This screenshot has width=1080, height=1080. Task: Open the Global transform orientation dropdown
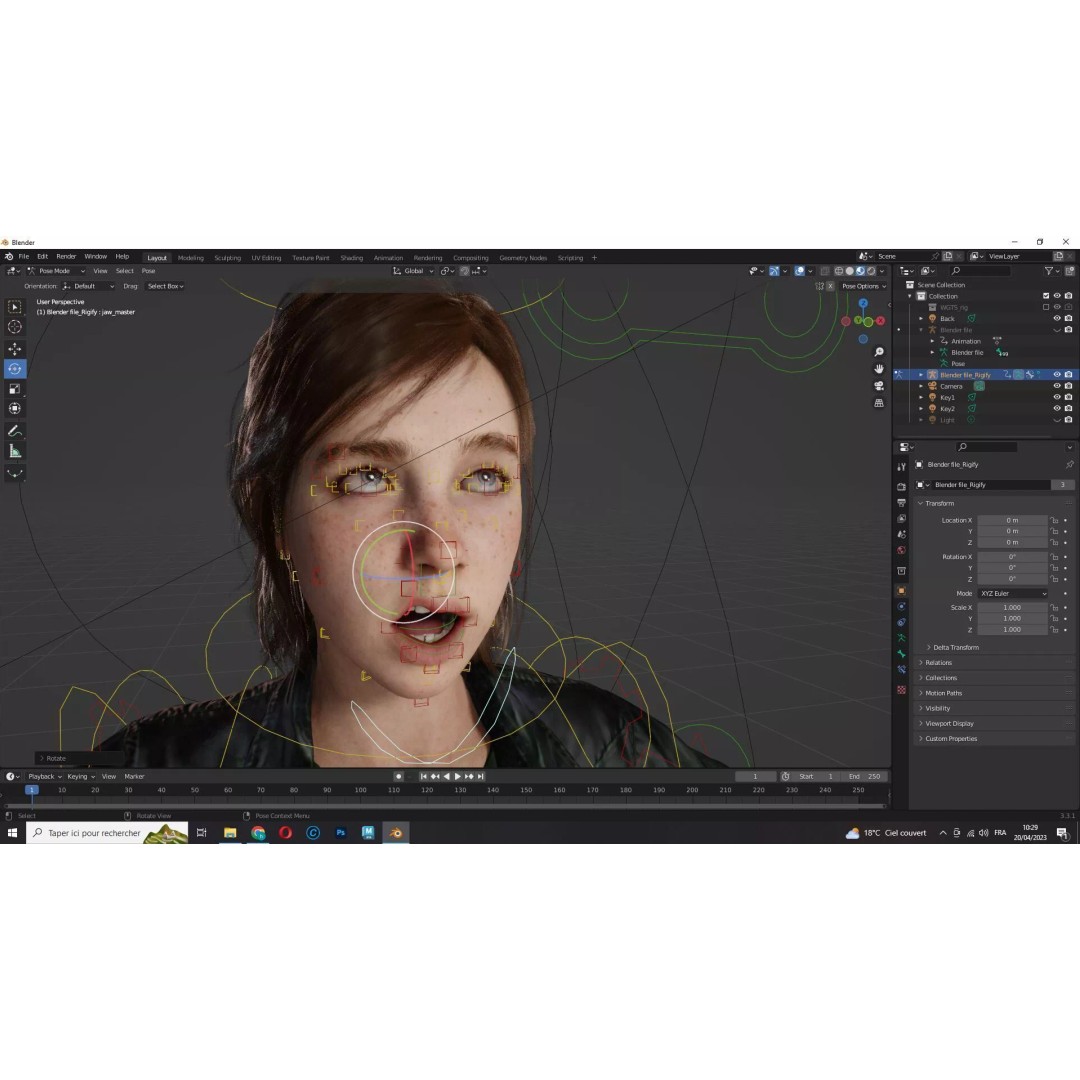[413, 271]
